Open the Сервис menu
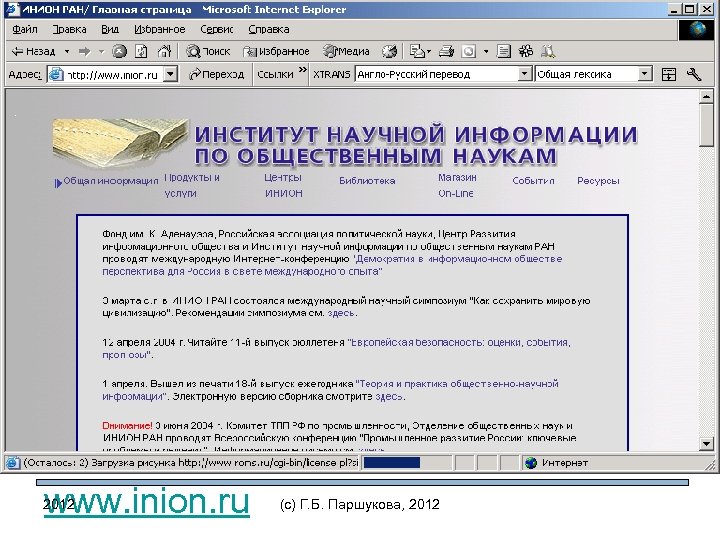This screenshot has height=540, width=720. [x=217, y=29]
